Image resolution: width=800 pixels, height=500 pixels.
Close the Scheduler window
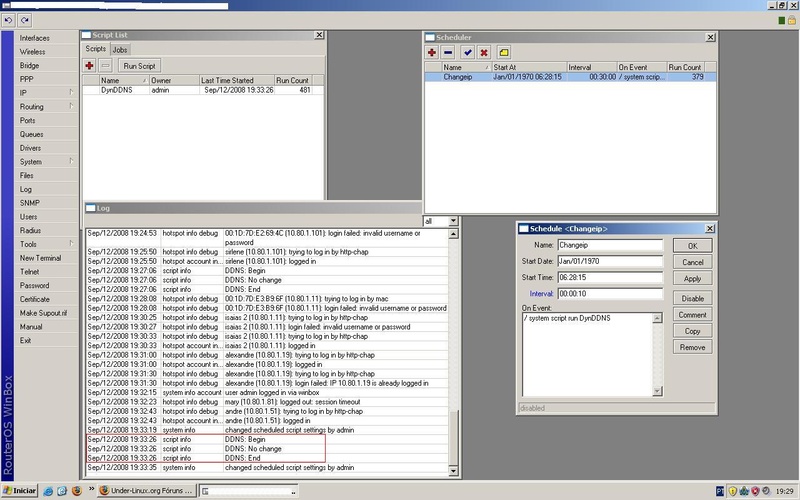(x=710, y=37)
